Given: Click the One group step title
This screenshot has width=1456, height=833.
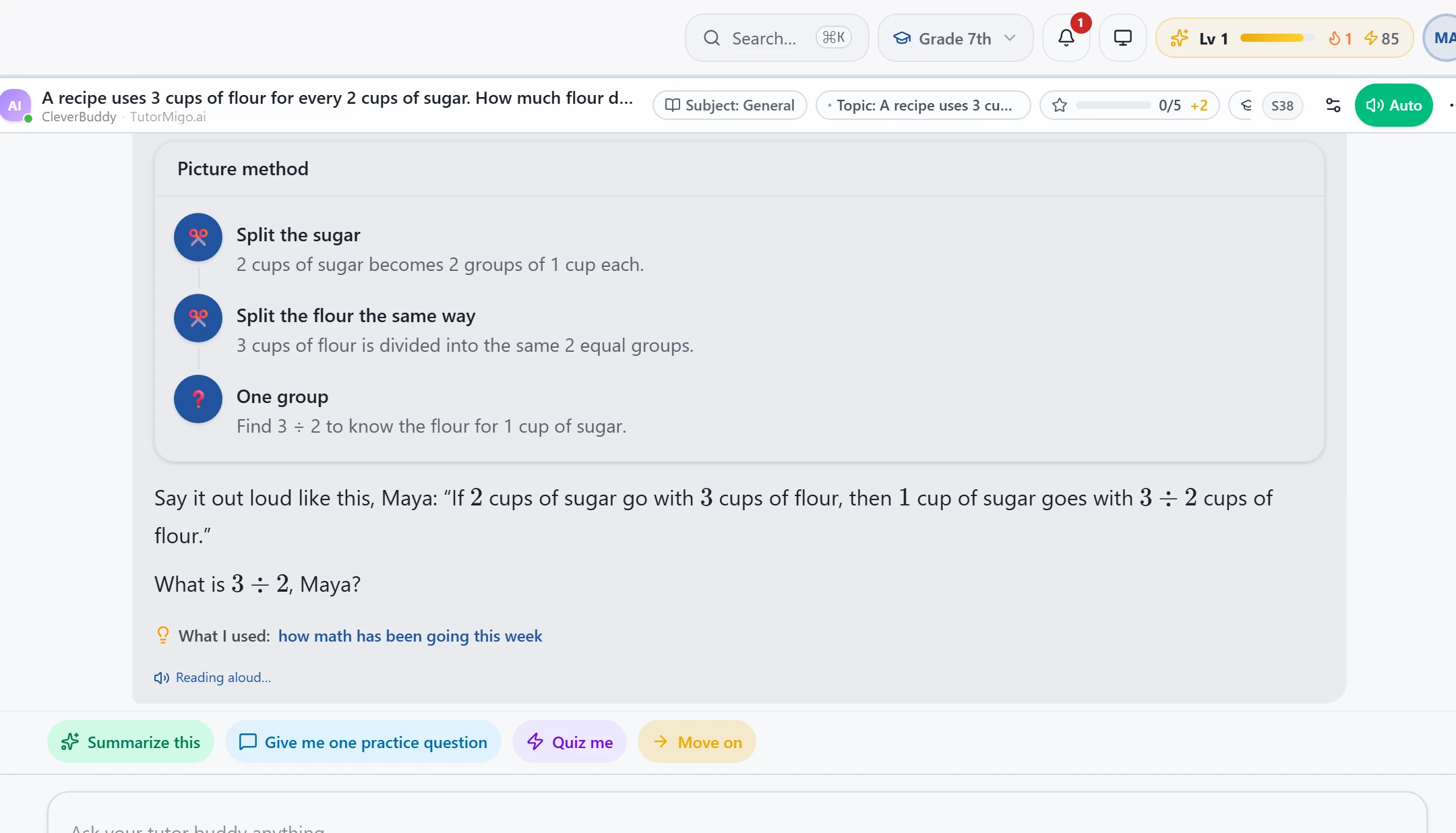Looking at the screenshot, I should 282,396.
